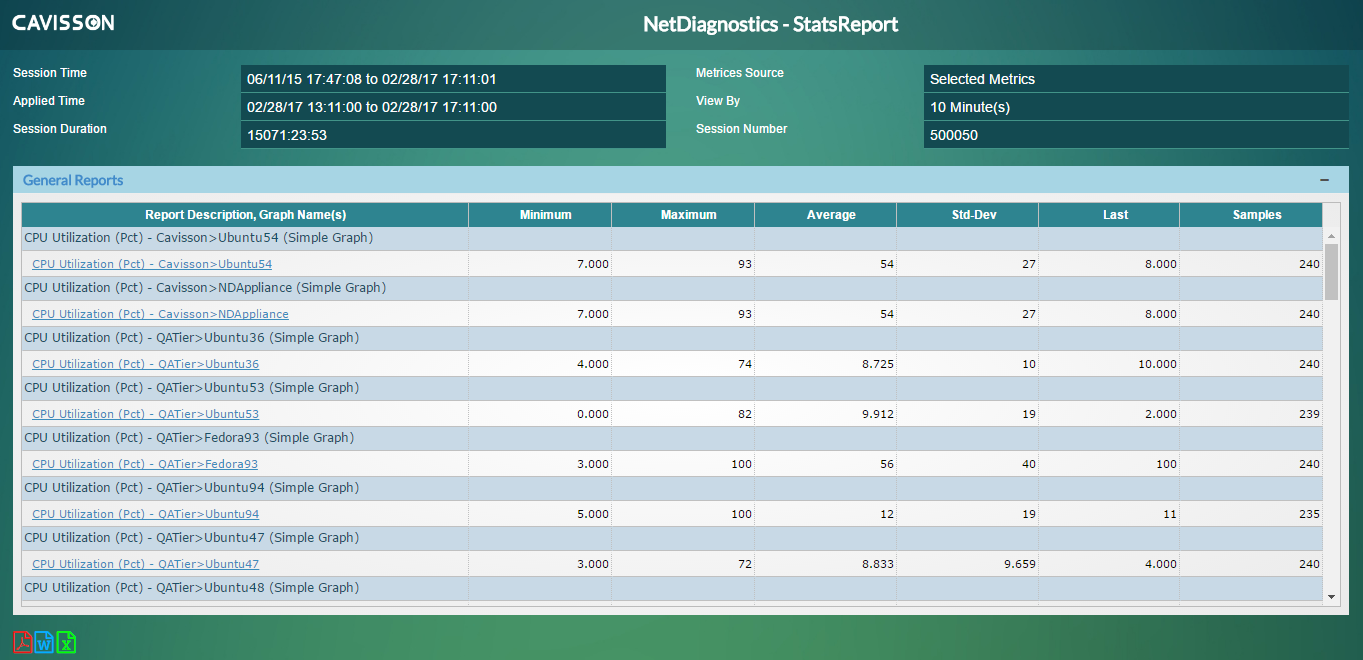Export the report as PDF
Image resolution: width=1363 pixels, height=660 pixels.
point(22,642)
